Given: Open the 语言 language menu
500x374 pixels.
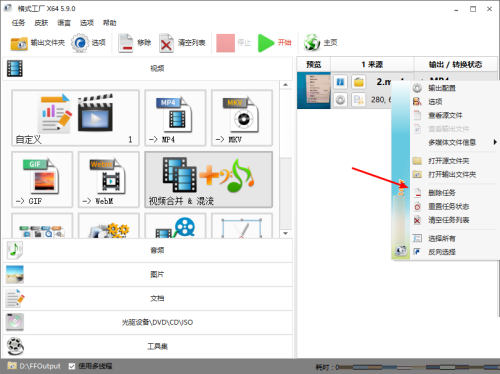Looking at the screenshot, I should tap(64, 23).
